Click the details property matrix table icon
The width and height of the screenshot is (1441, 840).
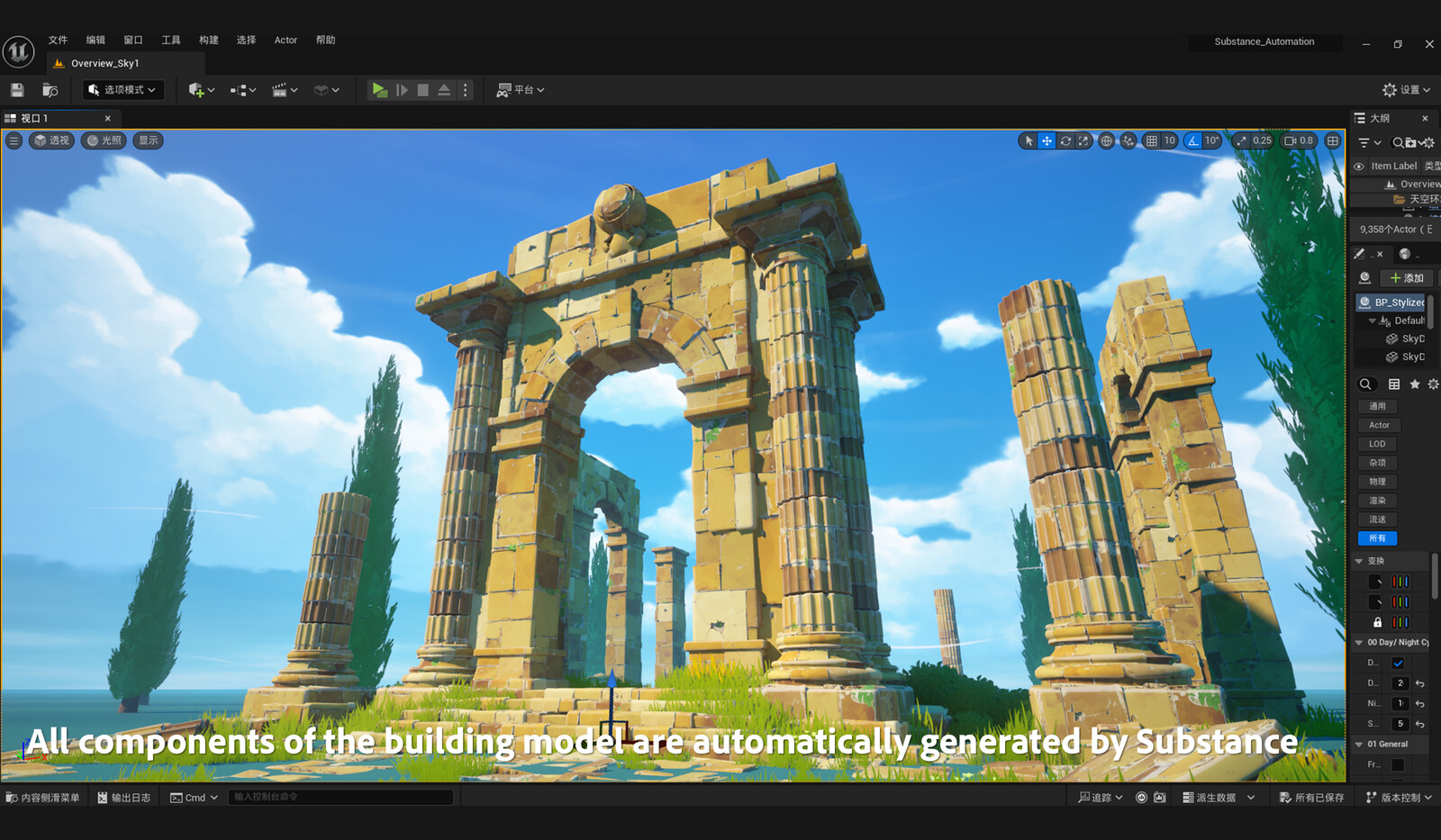coord(1394,384)
